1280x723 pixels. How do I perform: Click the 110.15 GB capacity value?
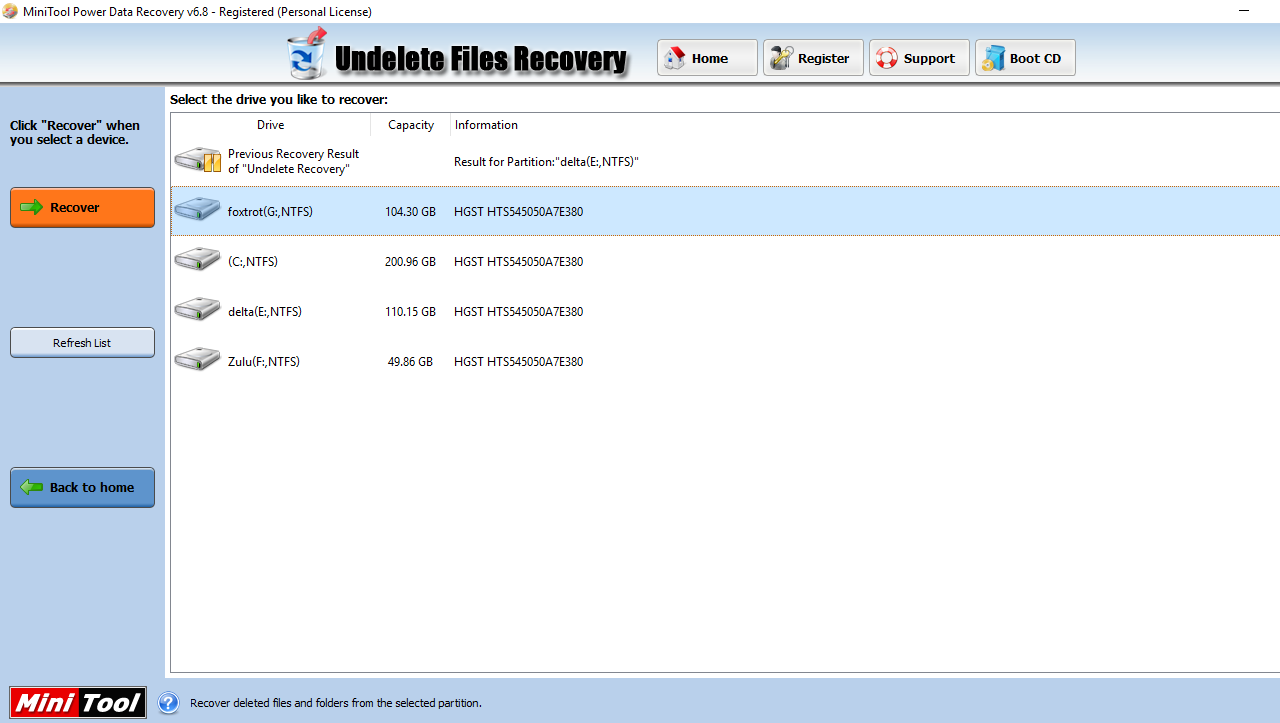410,312
